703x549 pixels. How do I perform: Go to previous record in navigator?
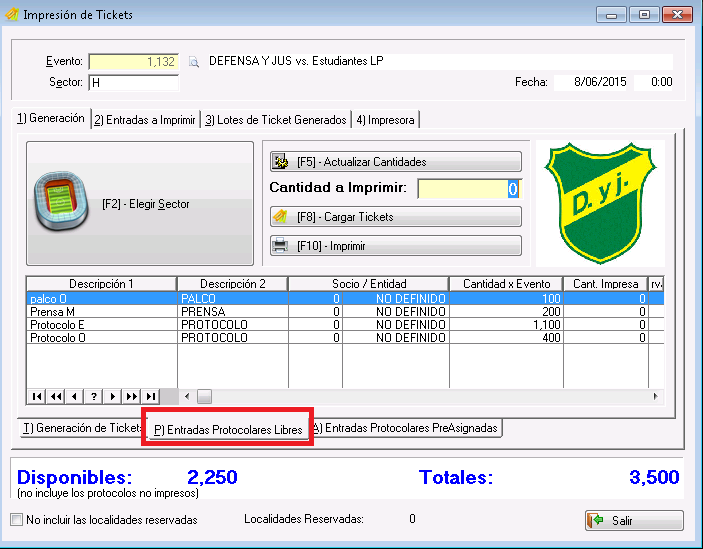coord(75,396)
